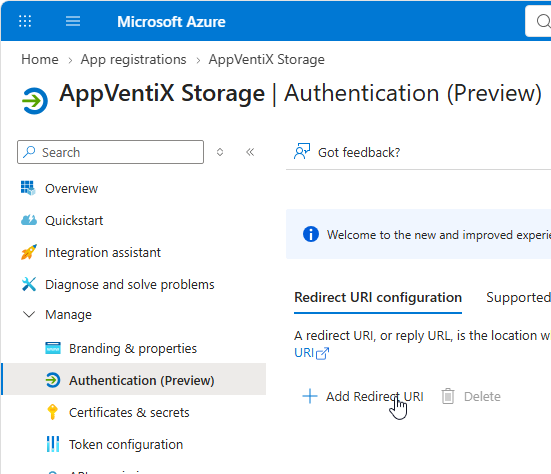The width and height of the screenshot is (551, 474).
Task: Open the hamburger portal menu
Action: (x=73, y=21)
